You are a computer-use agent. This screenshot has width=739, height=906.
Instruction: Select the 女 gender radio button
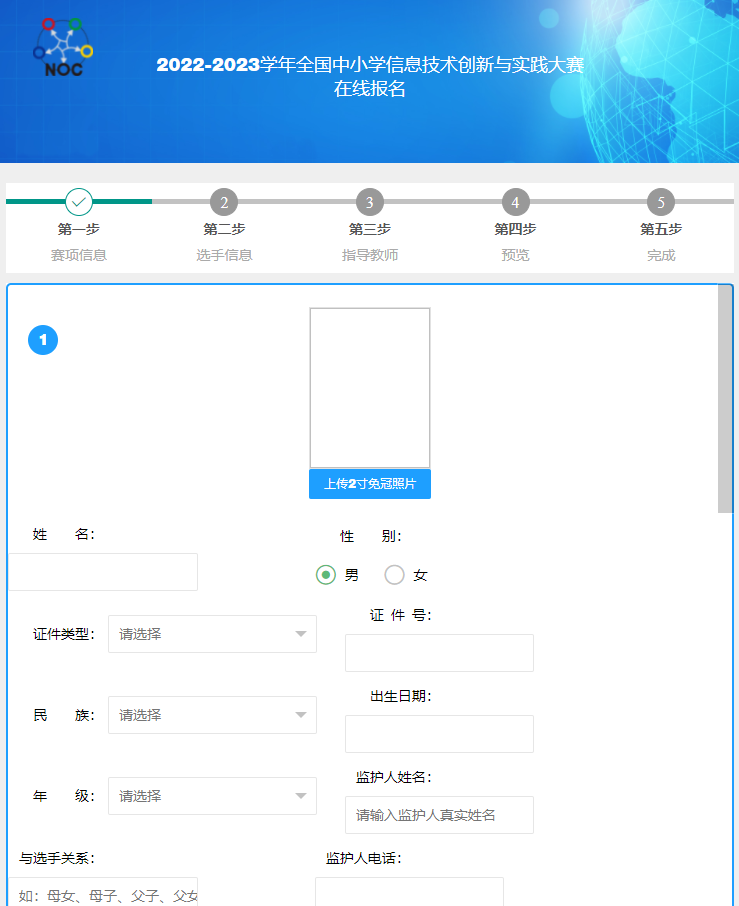coord(395,575)
